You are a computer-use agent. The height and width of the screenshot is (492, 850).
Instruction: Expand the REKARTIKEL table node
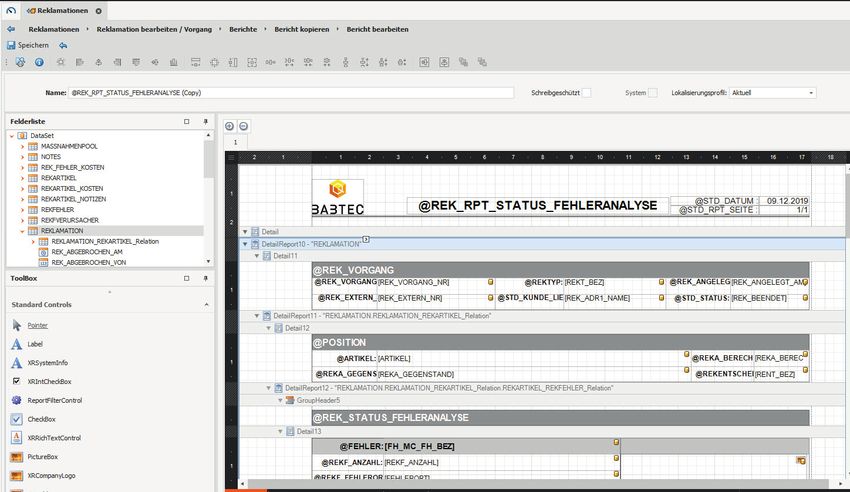click(22, 178)
